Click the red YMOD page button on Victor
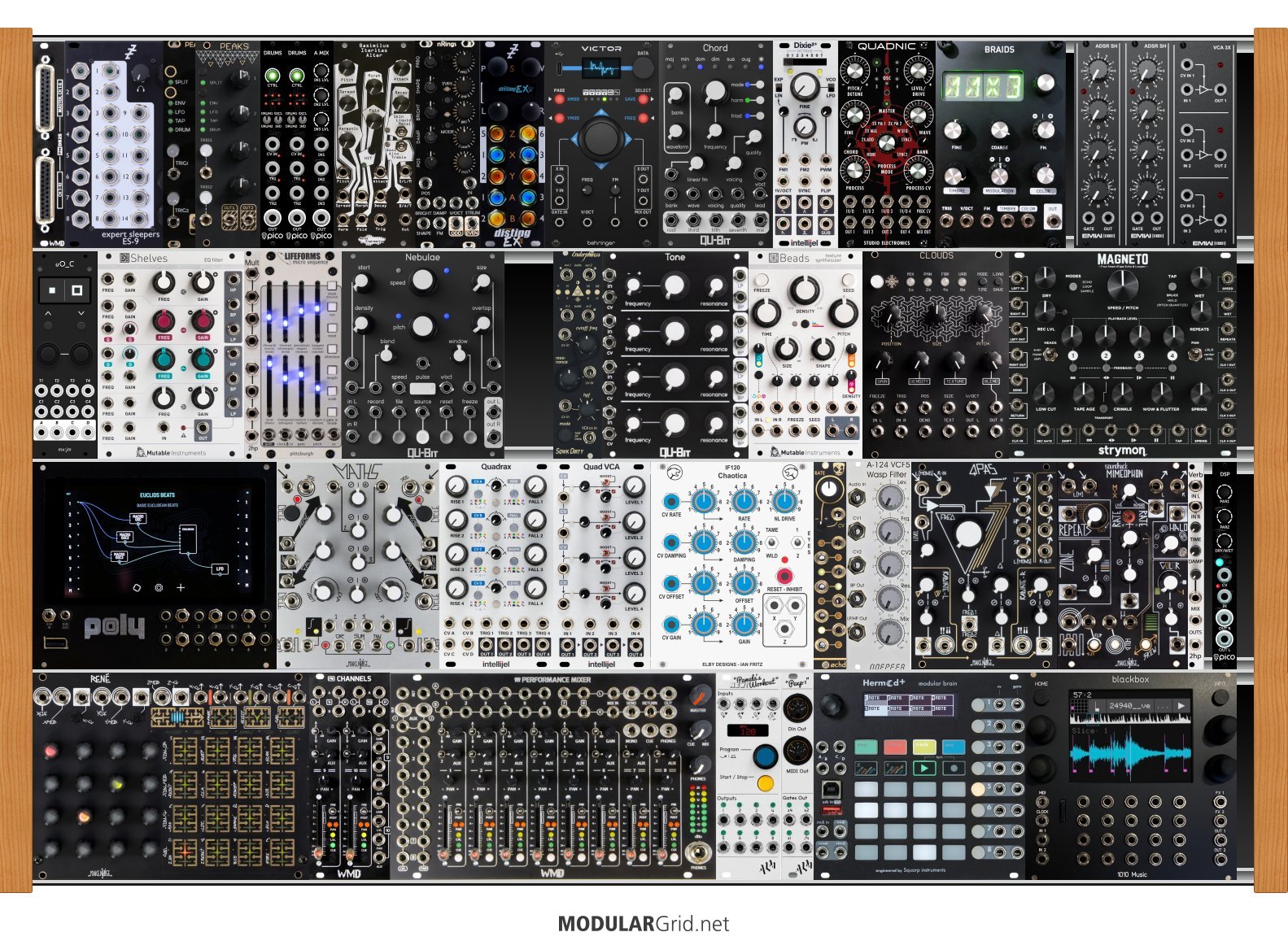Viewport: 1288px width, 941px height. pyautogui.click(x=560, y=119)
